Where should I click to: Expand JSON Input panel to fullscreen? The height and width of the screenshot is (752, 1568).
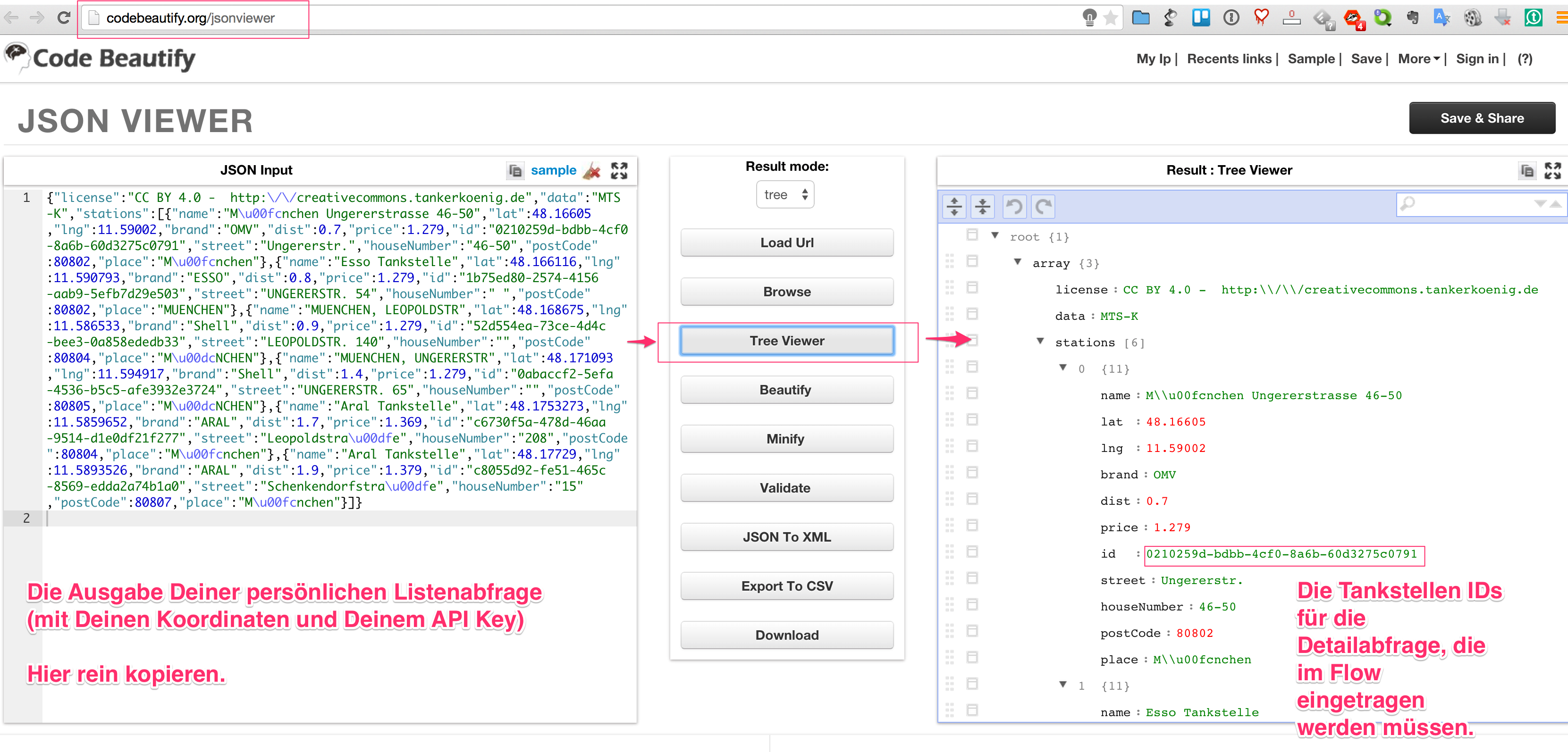619,170
